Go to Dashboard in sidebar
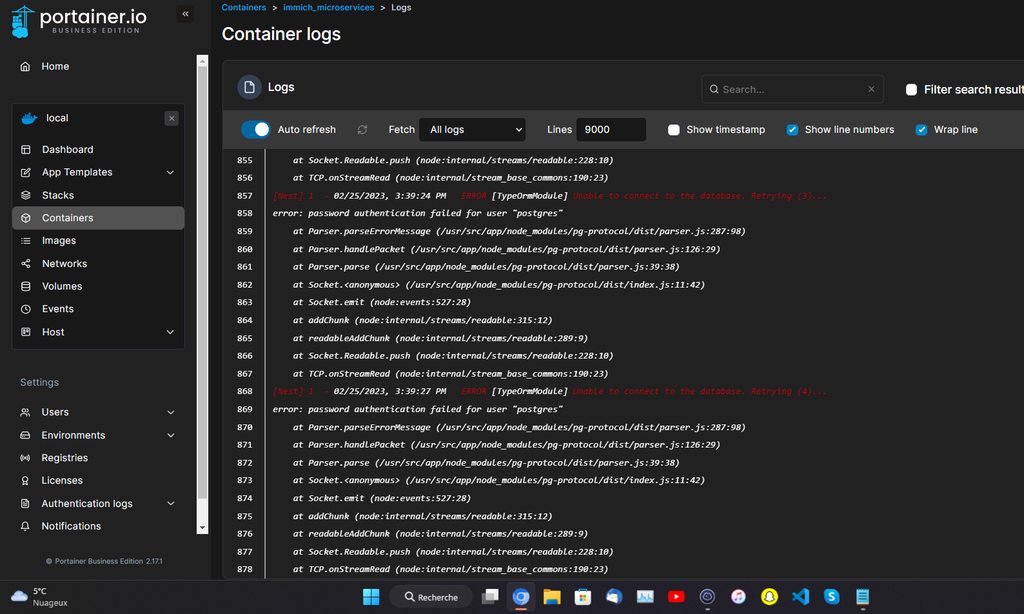Viewport: 1024px width, 614px height. click(67, 150)
